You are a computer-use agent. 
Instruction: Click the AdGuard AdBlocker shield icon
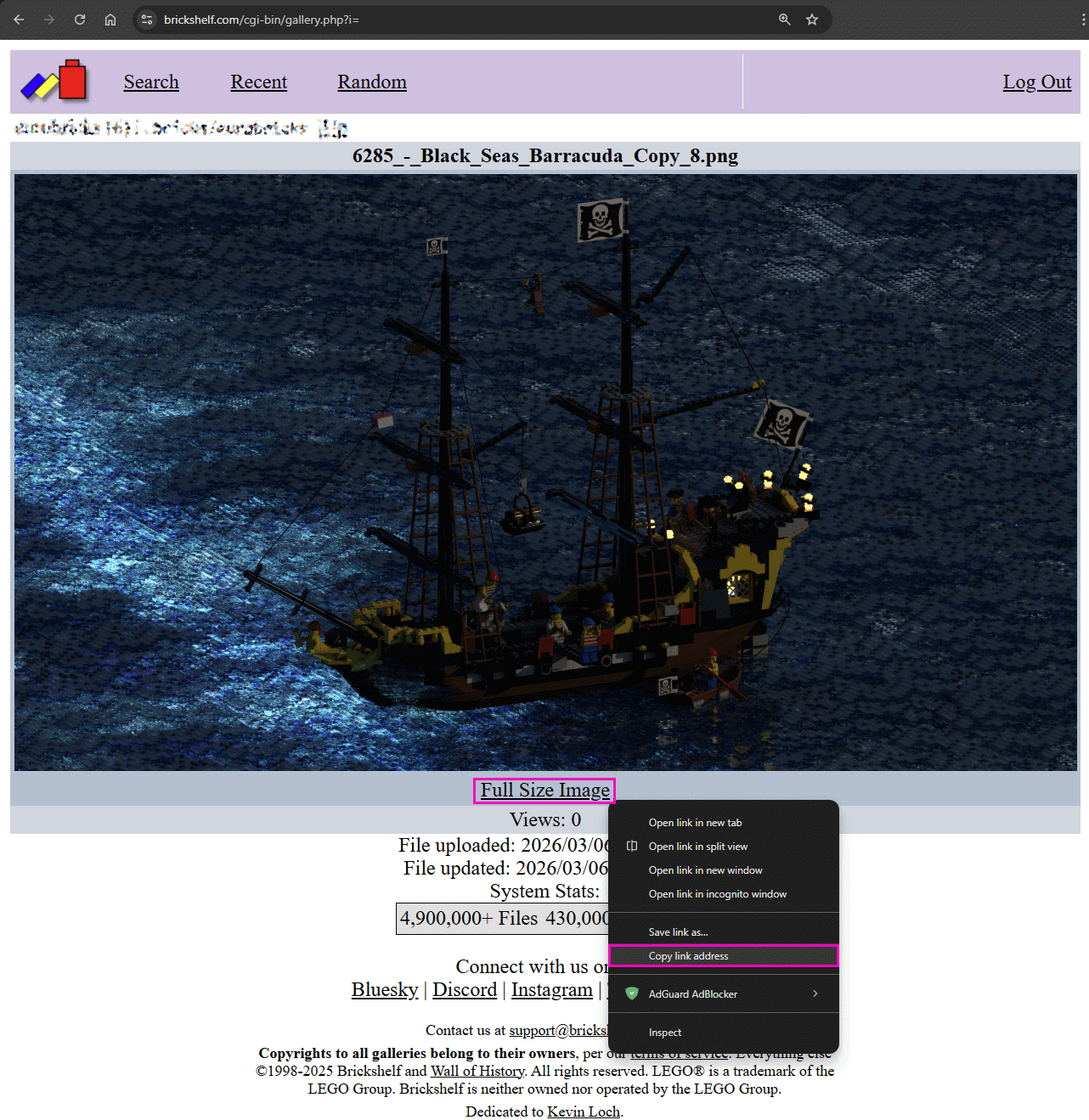pos(631,993)
